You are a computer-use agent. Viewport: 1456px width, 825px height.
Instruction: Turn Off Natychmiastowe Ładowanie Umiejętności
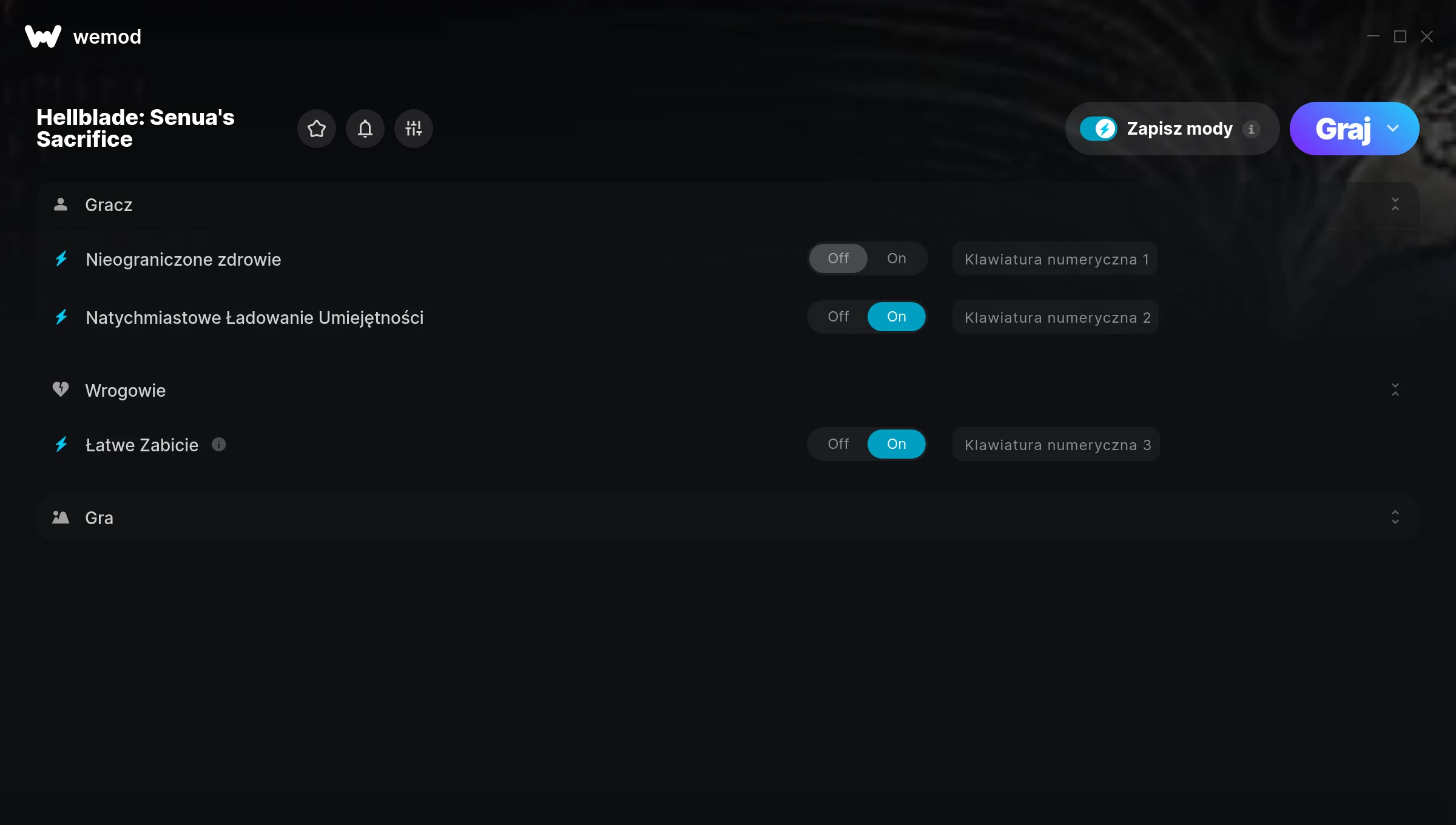838,317
